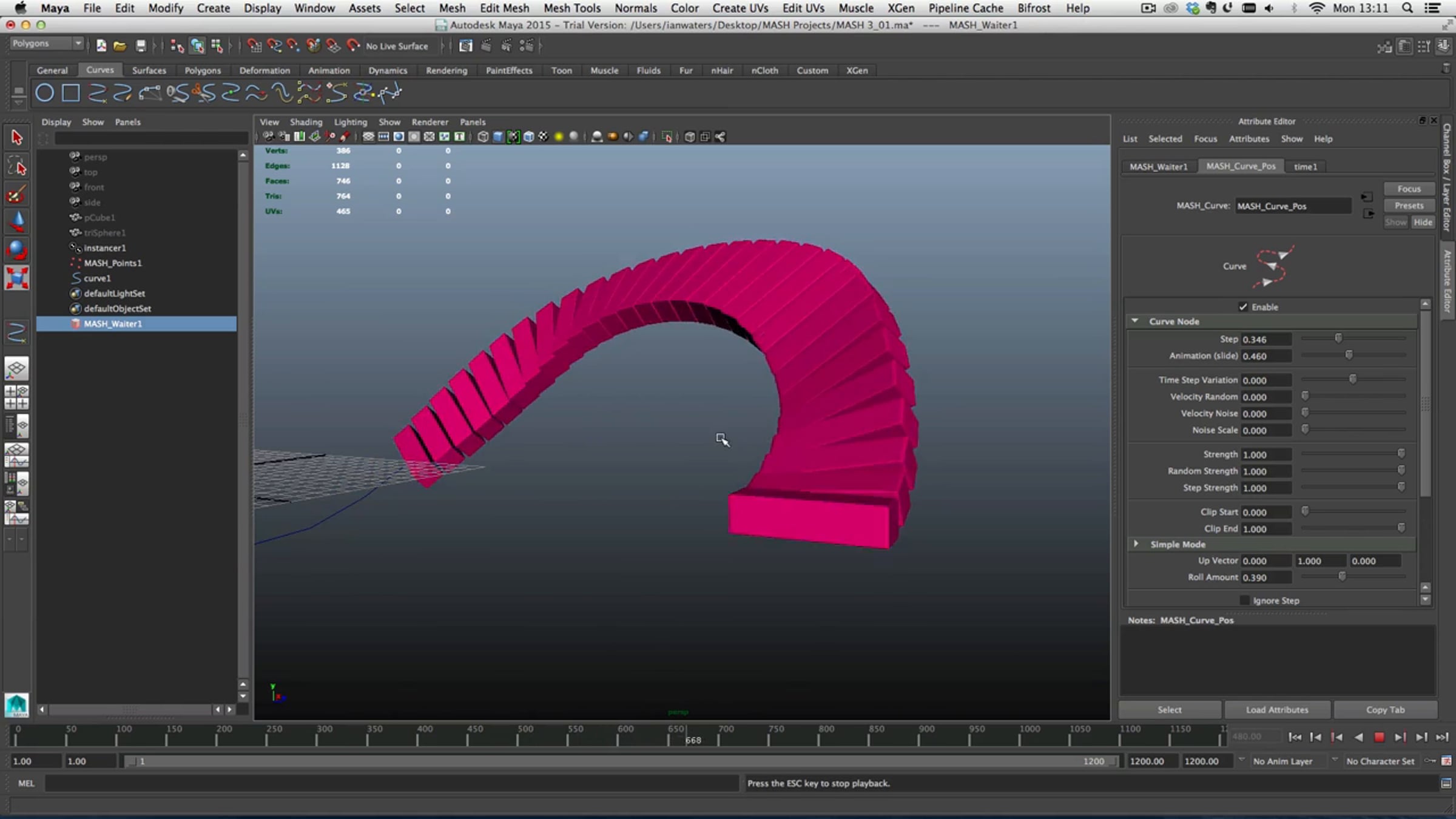Select the curve1 node in Outliner
1456x819 pixels.
97,278
